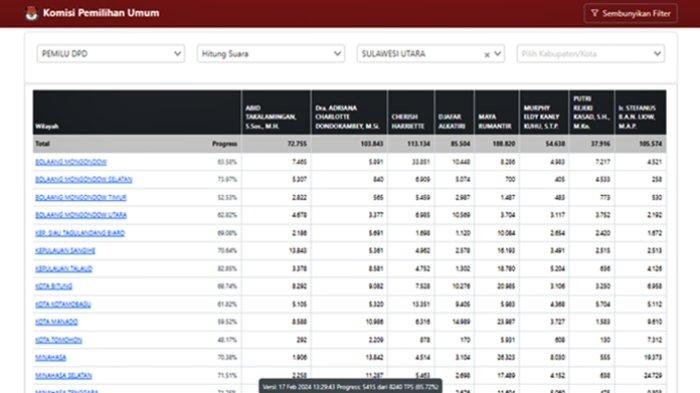Open the KEP. SIAU TAGULANDANG BIARO link
This screenshot has height=393, width=700.
click(x=80, y=233)
